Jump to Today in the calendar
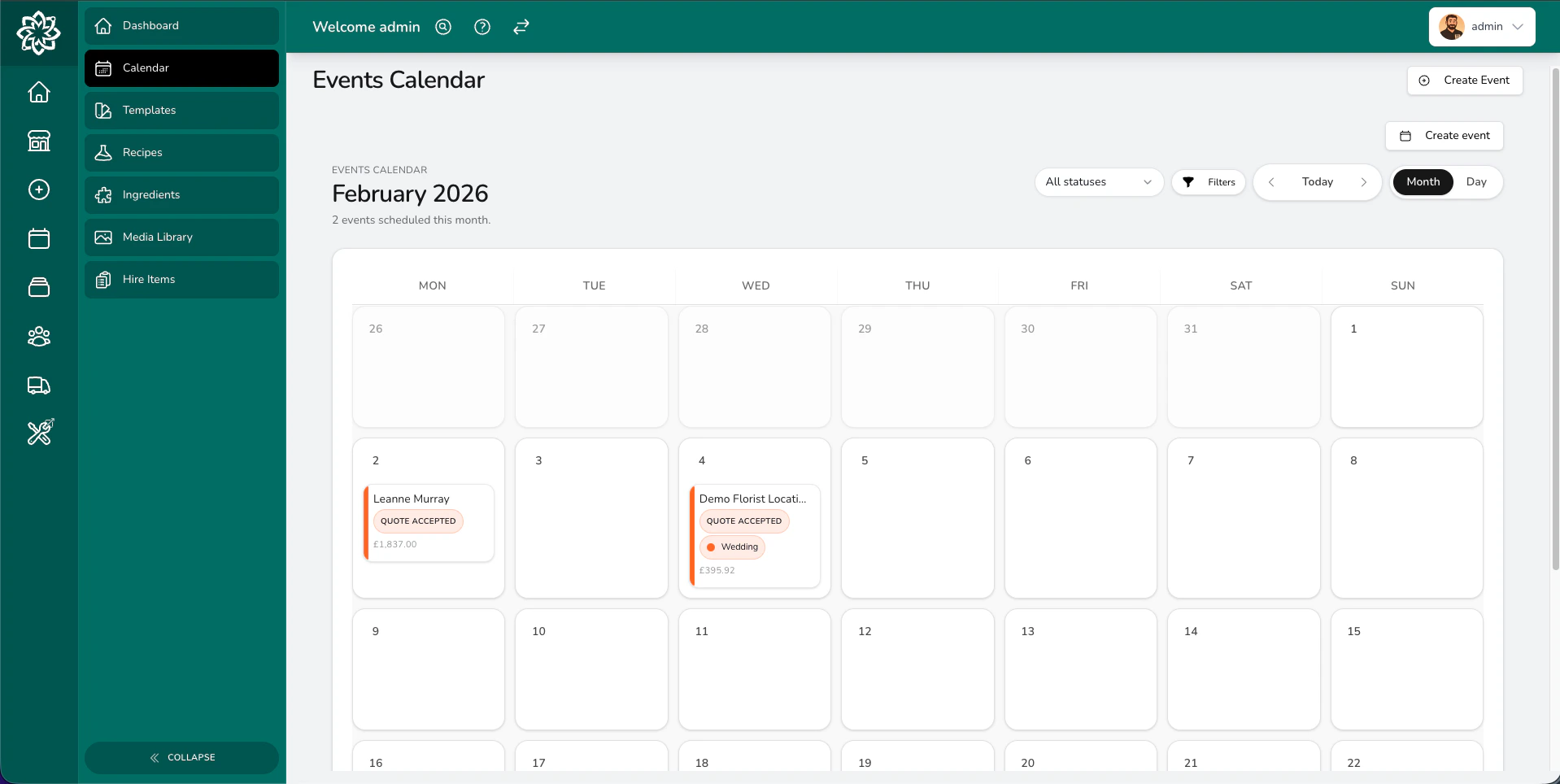 [1317, 181]
